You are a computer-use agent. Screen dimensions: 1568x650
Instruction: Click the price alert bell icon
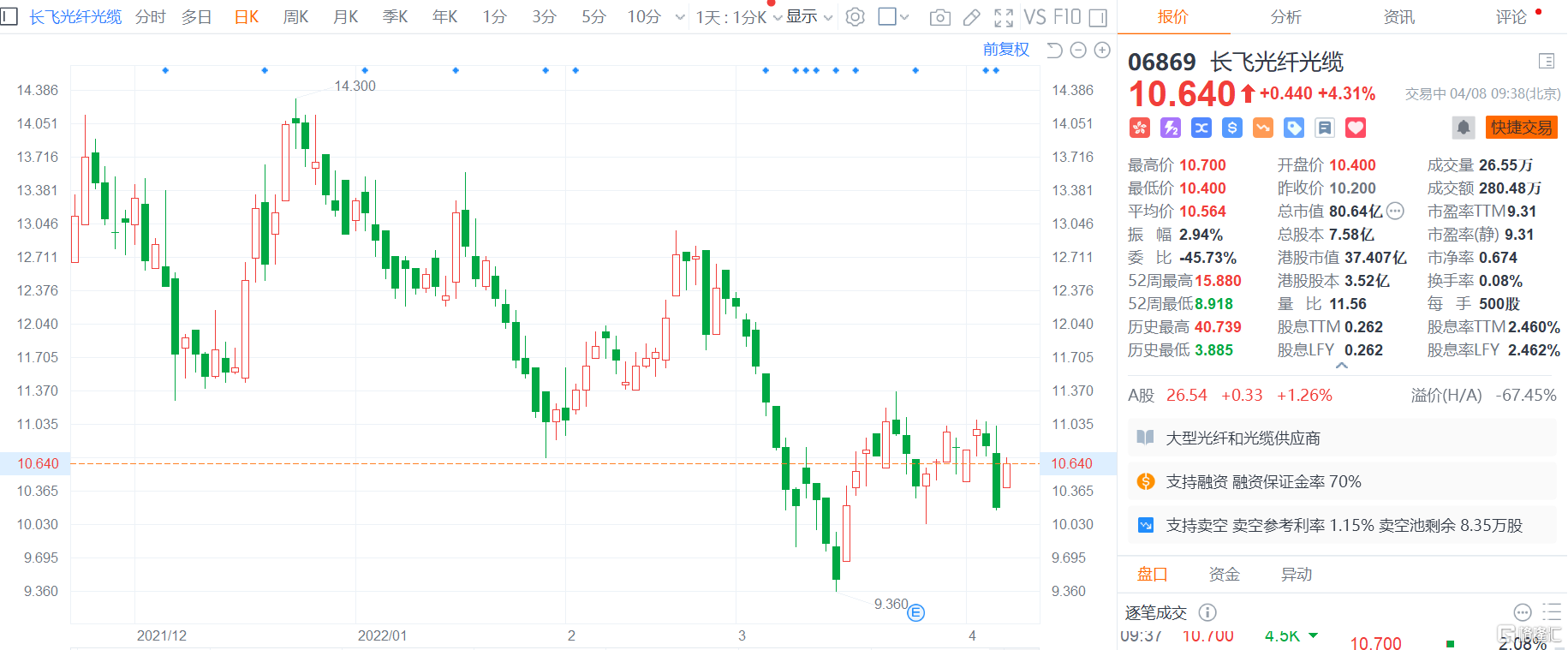1464,128
